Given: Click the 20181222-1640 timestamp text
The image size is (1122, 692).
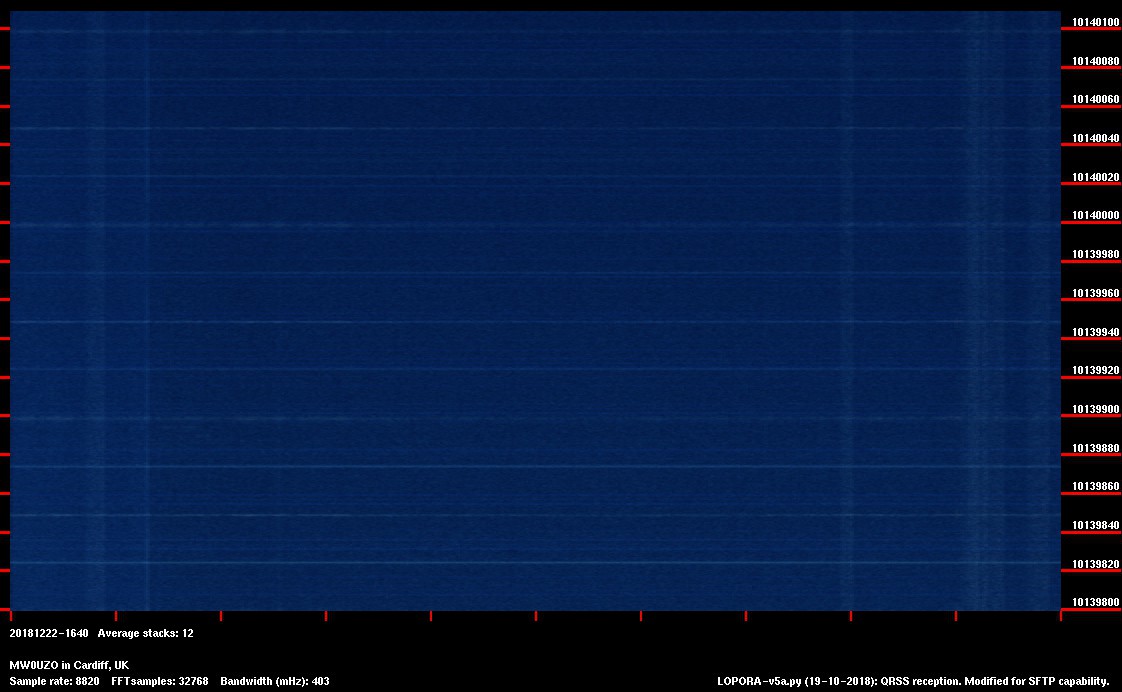Looking at the screenshot, I should [x=49, y=633].
